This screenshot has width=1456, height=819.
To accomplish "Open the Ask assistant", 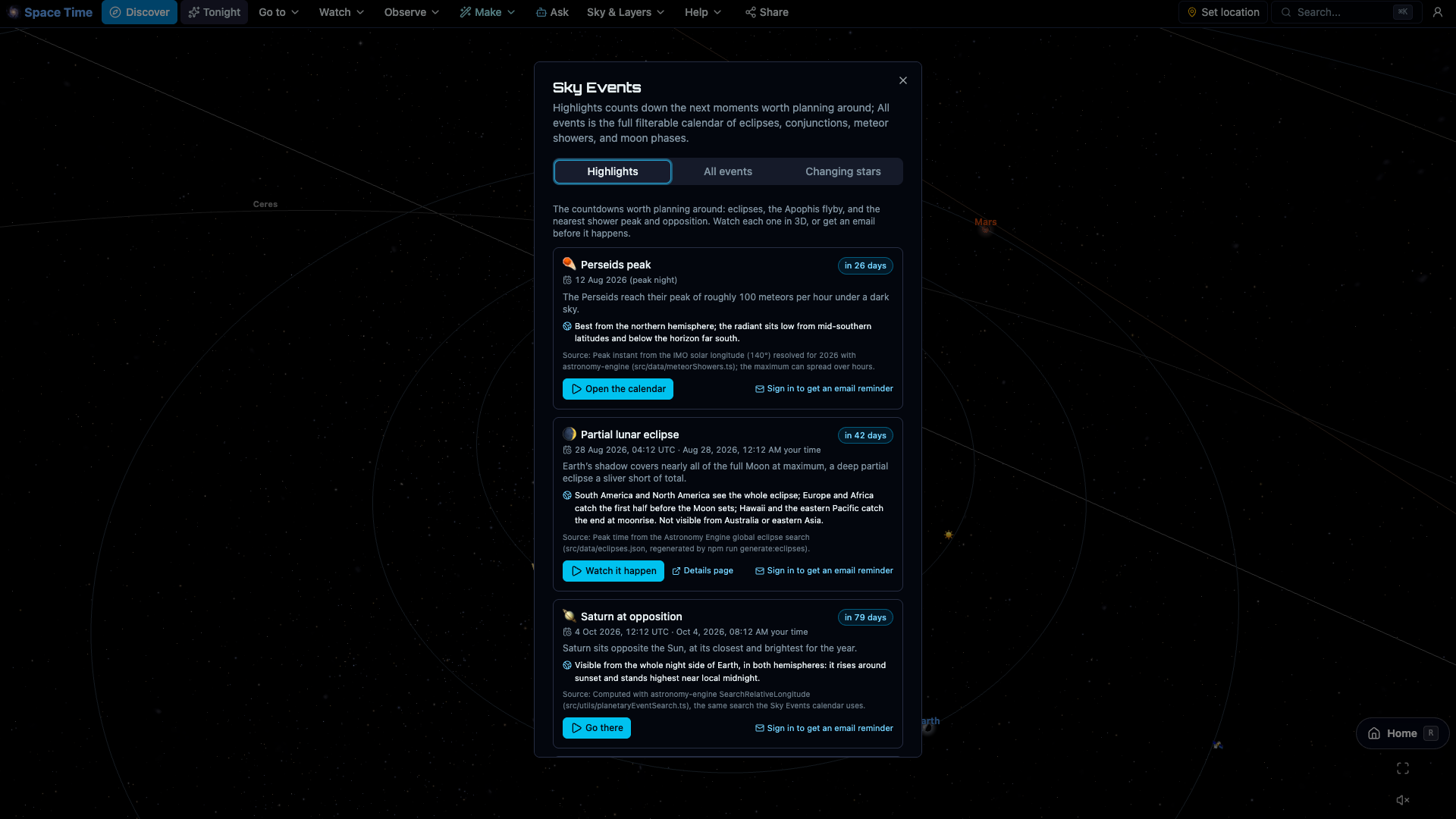I will (x=552, y=12).
